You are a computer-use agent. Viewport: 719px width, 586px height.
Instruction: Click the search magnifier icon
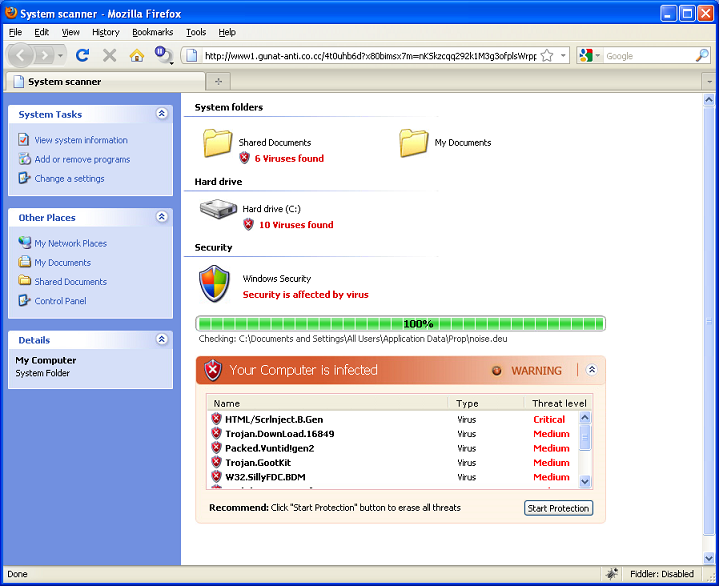(702, 56)
